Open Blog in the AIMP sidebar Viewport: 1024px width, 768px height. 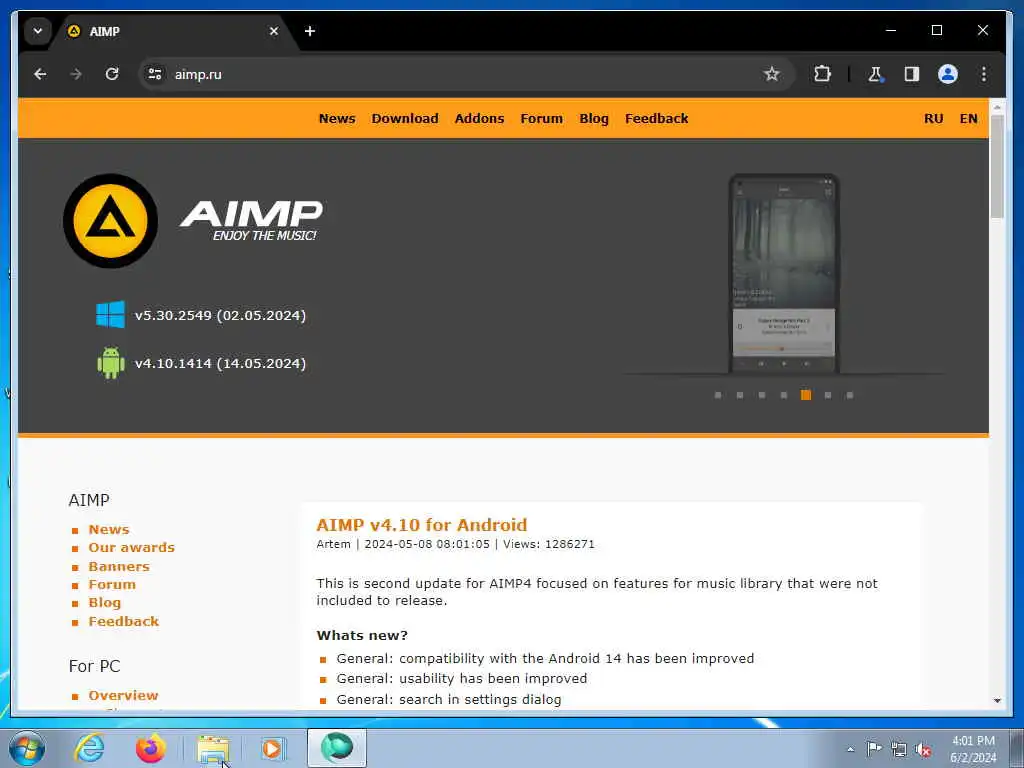[x=104, y=603]
